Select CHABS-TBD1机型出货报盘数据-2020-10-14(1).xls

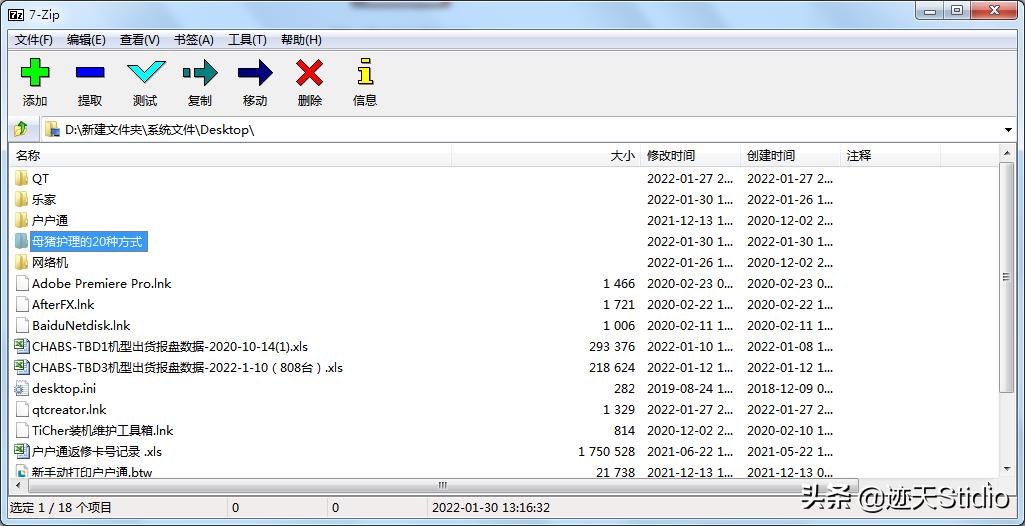pos(170,346)
